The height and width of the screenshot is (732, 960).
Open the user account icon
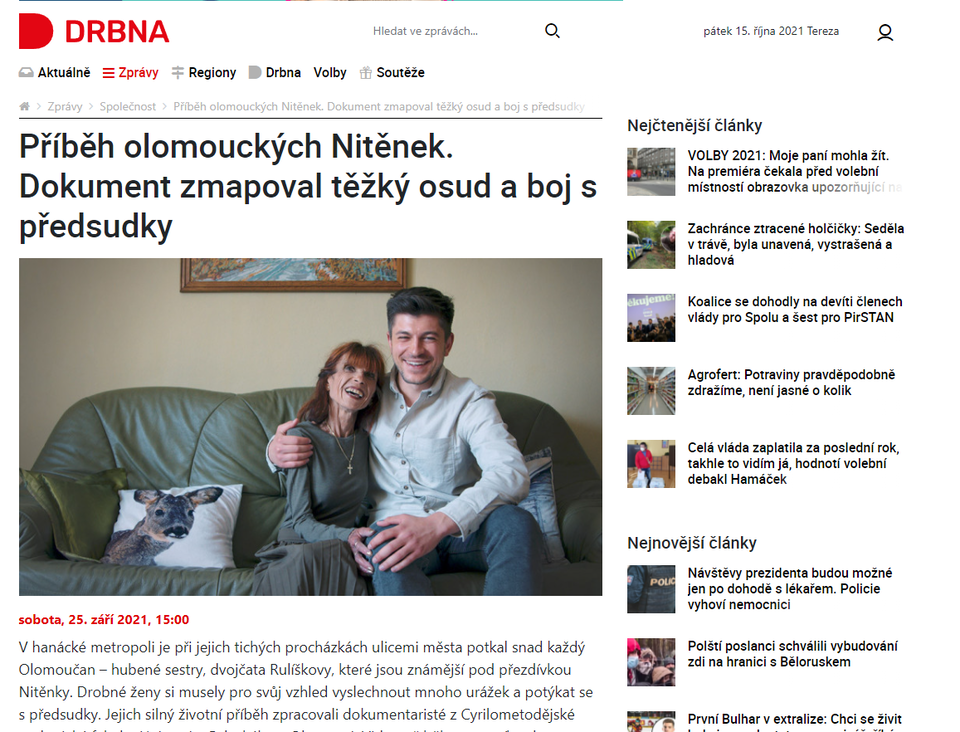coord(885,32)
